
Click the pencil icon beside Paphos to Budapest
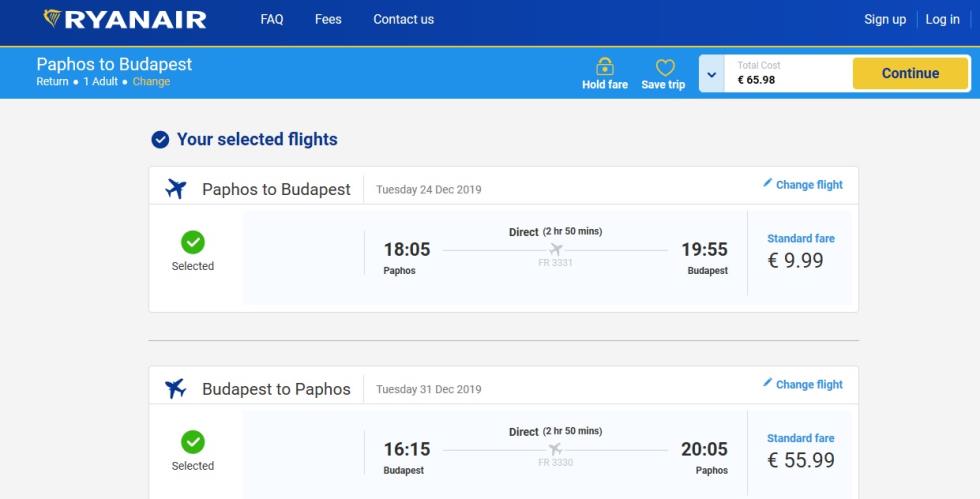coord(768,183)
